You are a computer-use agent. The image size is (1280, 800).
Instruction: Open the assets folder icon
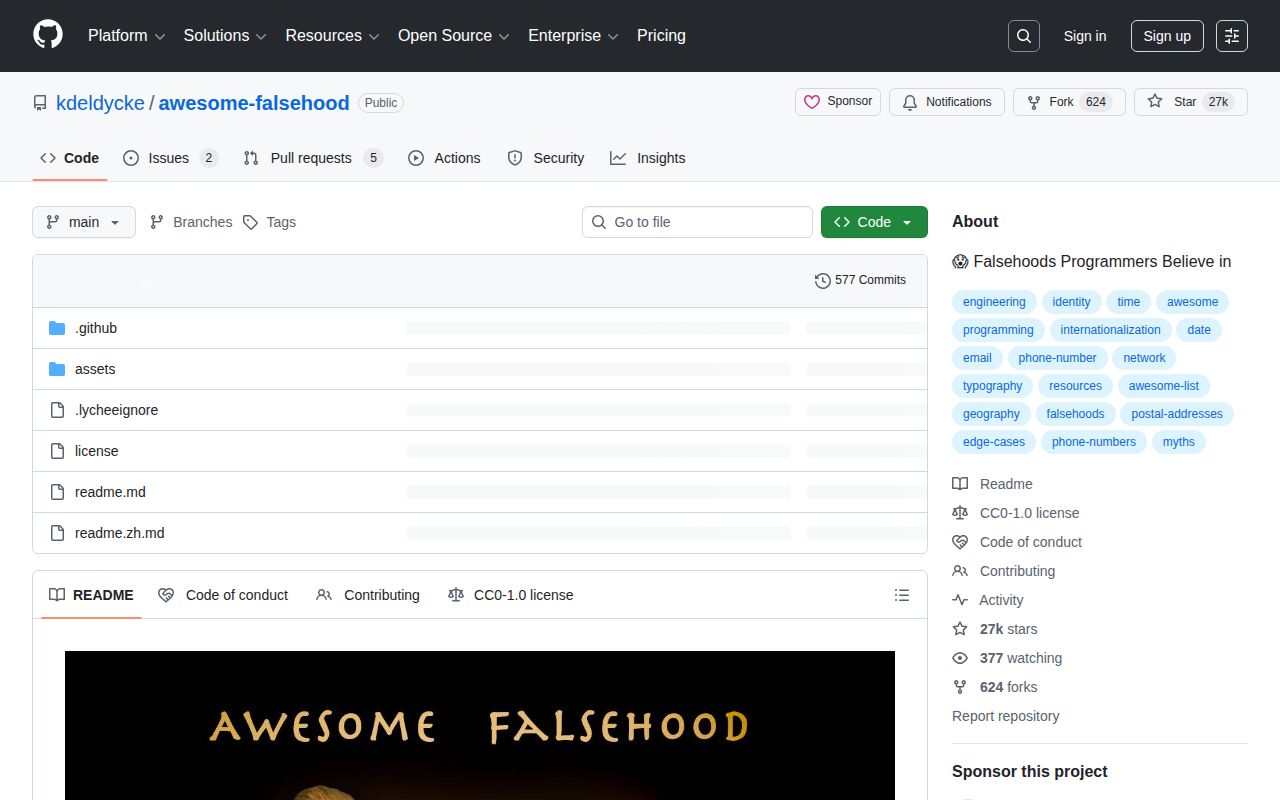click(57, 369)
